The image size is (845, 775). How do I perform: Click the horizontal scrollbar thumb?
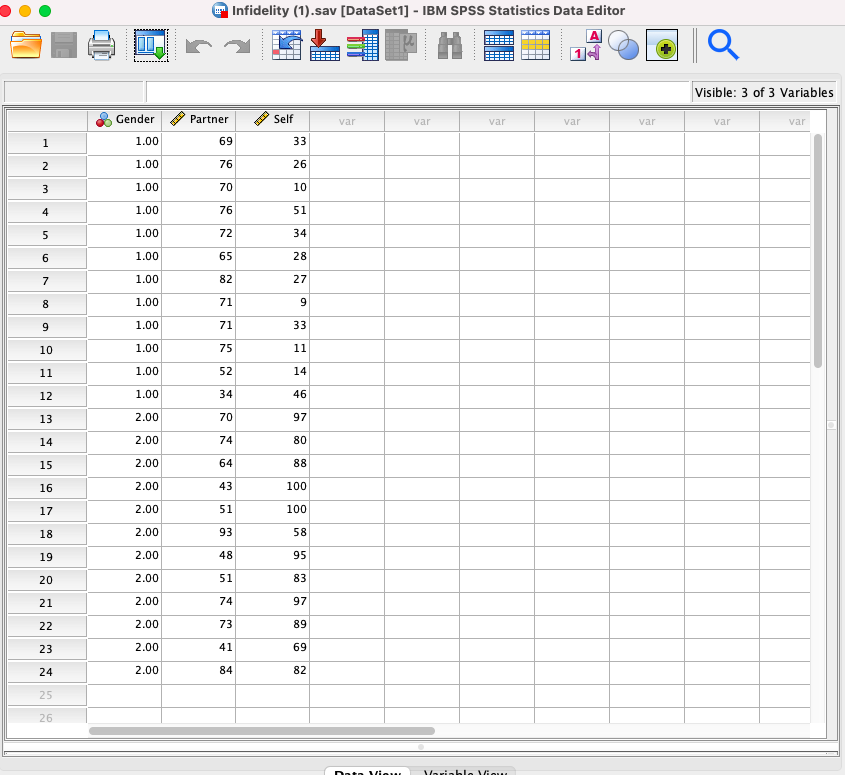click(262, 731)
